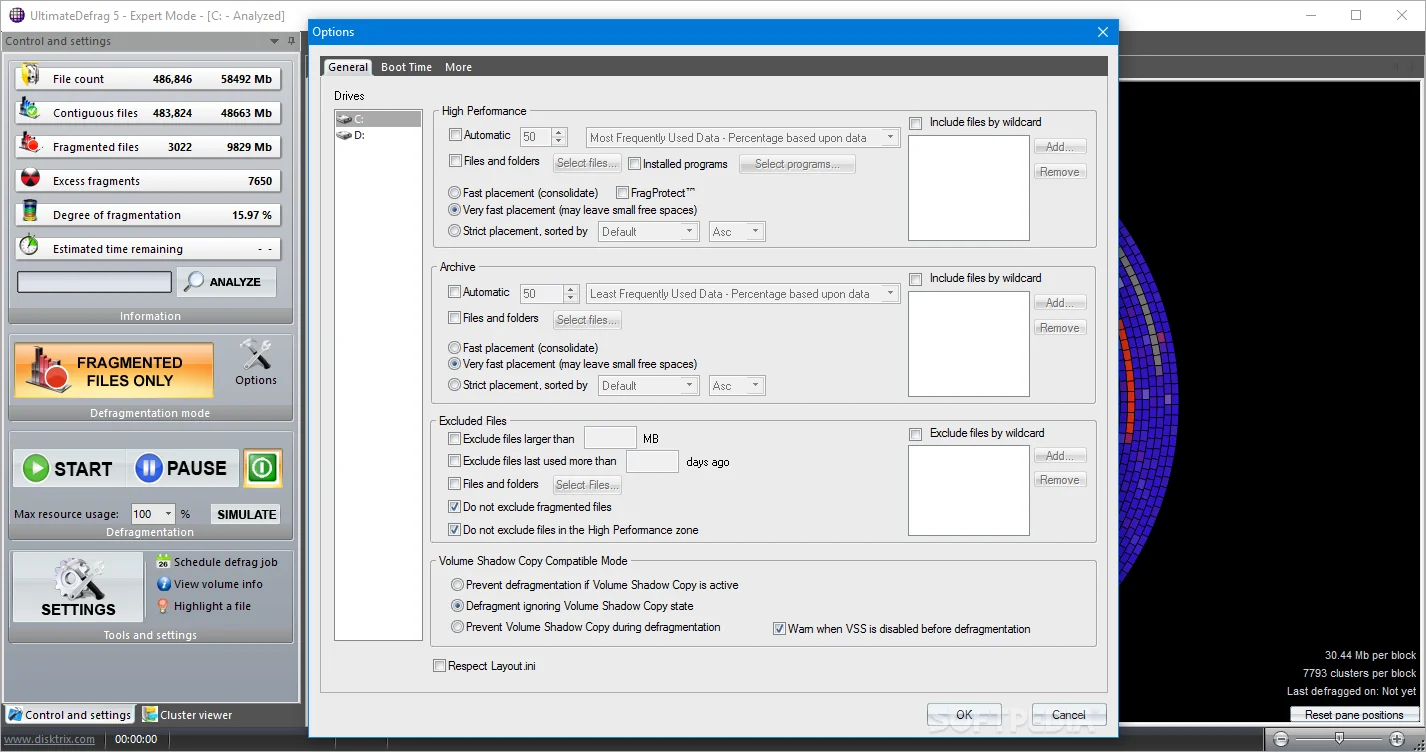This screenshot has height=752, width=1426.
Task: Adjust the zoom slider in status bar
Action: (1338, 739)
